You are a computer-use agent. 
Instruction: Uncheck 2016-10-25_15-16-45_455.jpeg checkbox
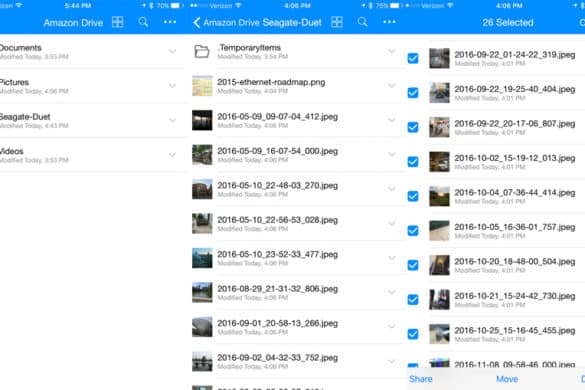(413, 334)
